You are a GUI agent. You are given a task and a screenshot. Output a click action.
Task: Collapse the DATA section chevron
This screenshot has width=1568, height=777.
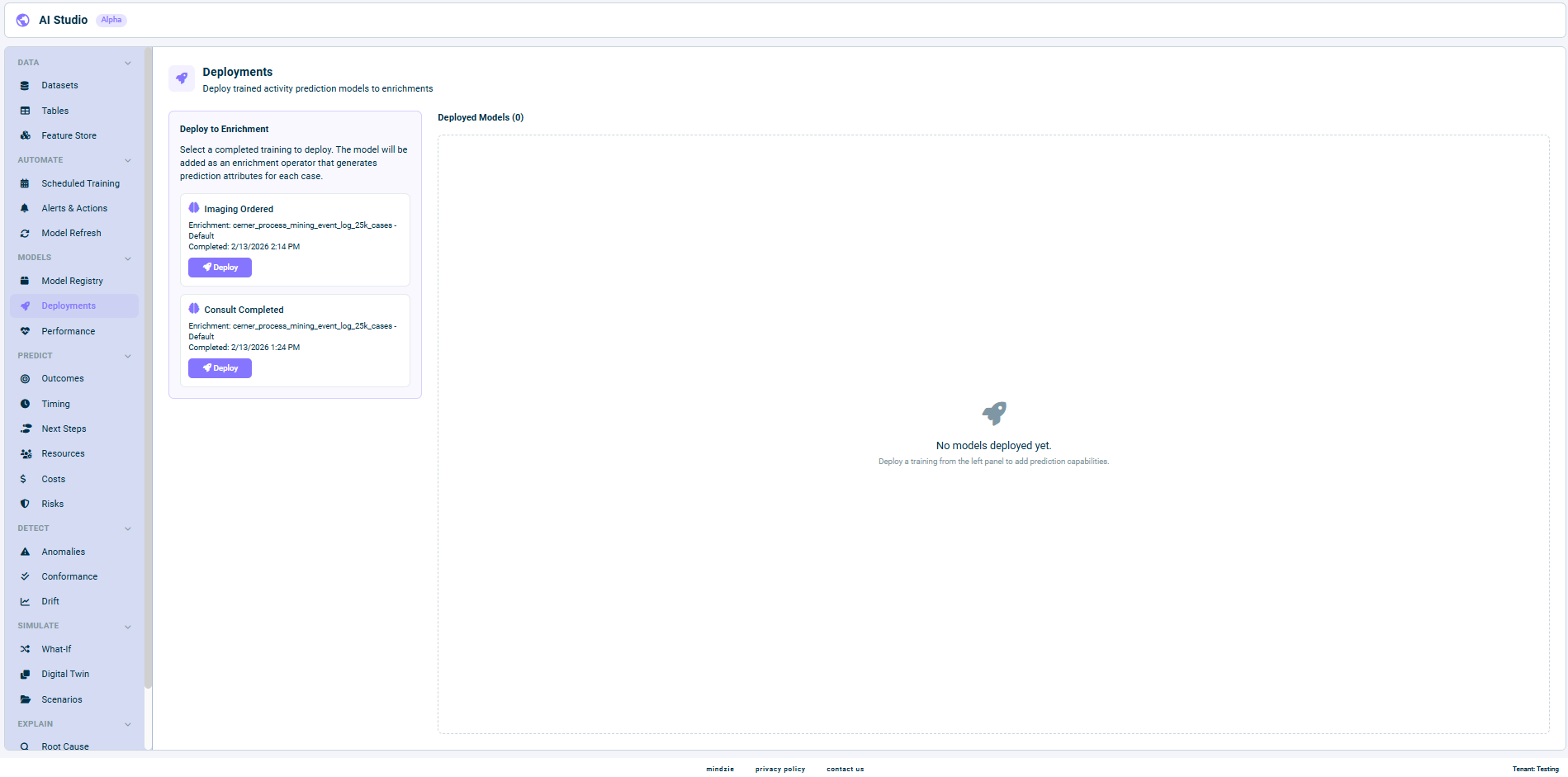click(x=128, y=63)
